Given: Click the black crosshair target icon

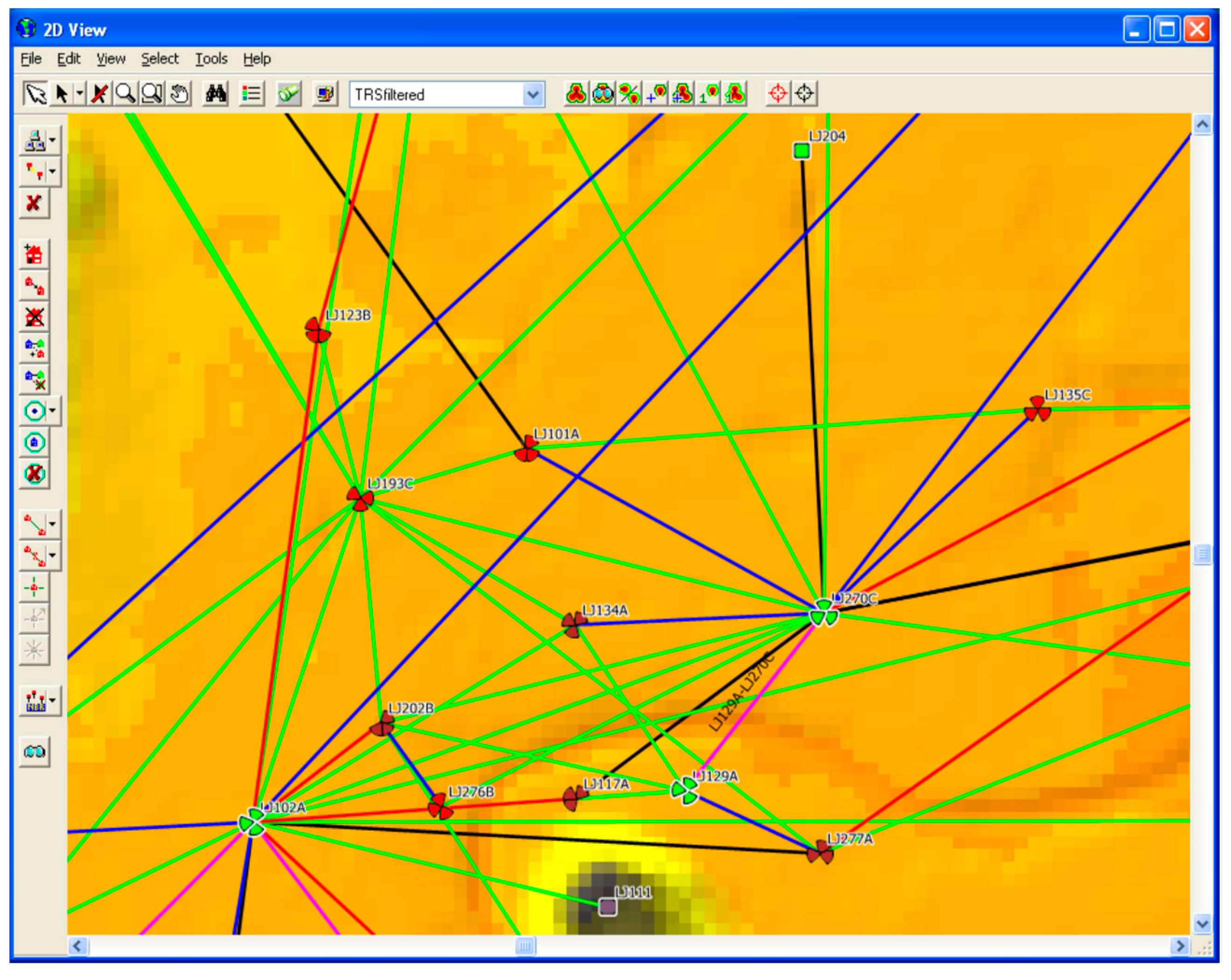Looking at the screenshot, I should point(804,94).
